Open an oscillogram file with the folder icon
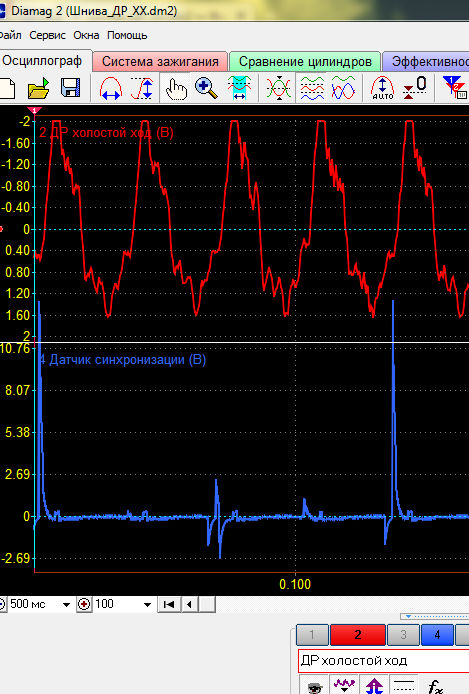The width and height of the screenshot is (469, 694). 38,88
